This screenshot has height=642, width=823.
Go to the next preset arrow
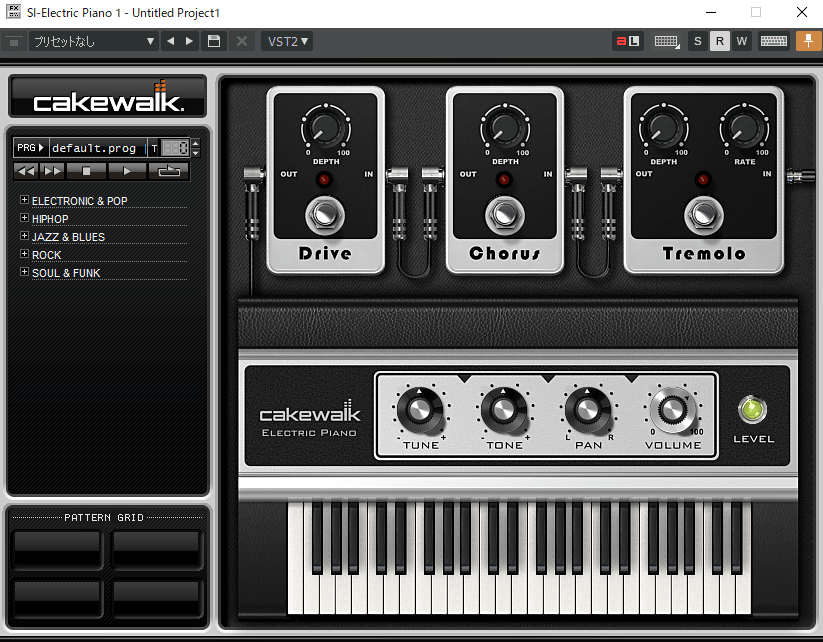pos(189,41)
